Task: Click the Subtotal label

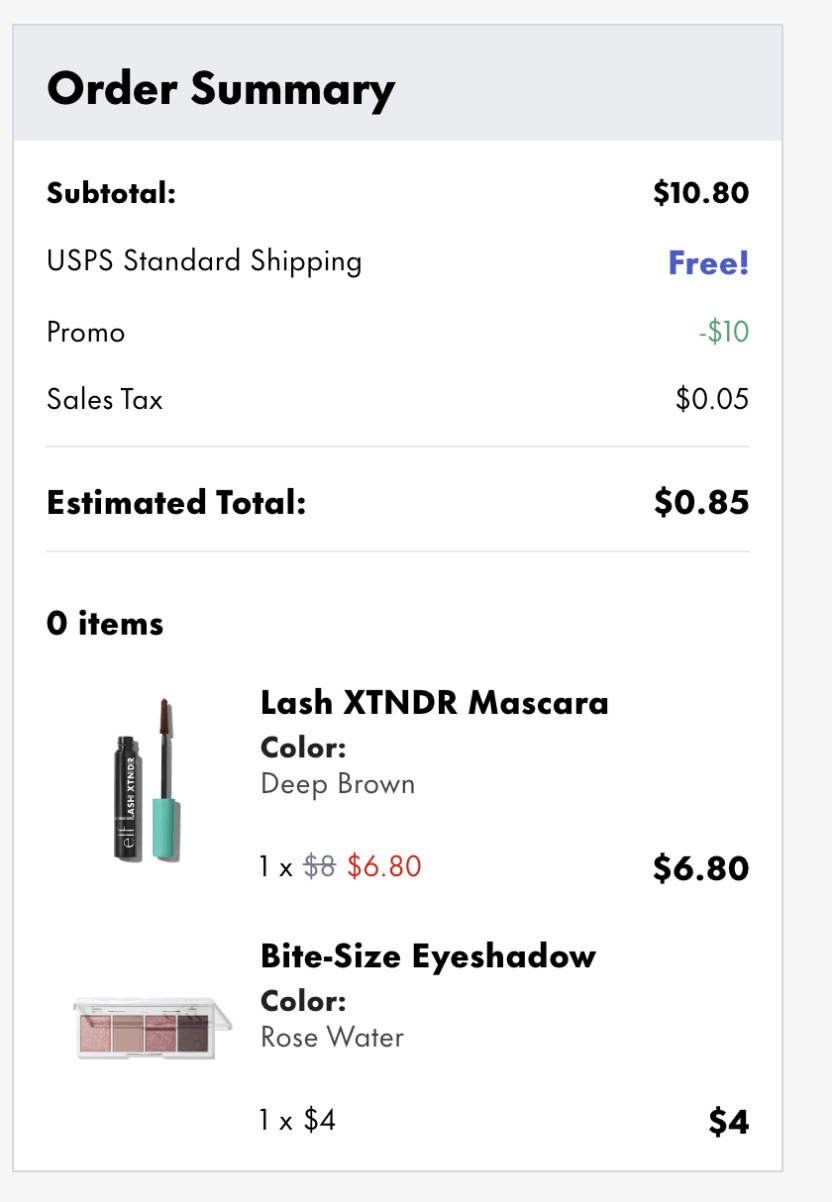Action: 111,192
